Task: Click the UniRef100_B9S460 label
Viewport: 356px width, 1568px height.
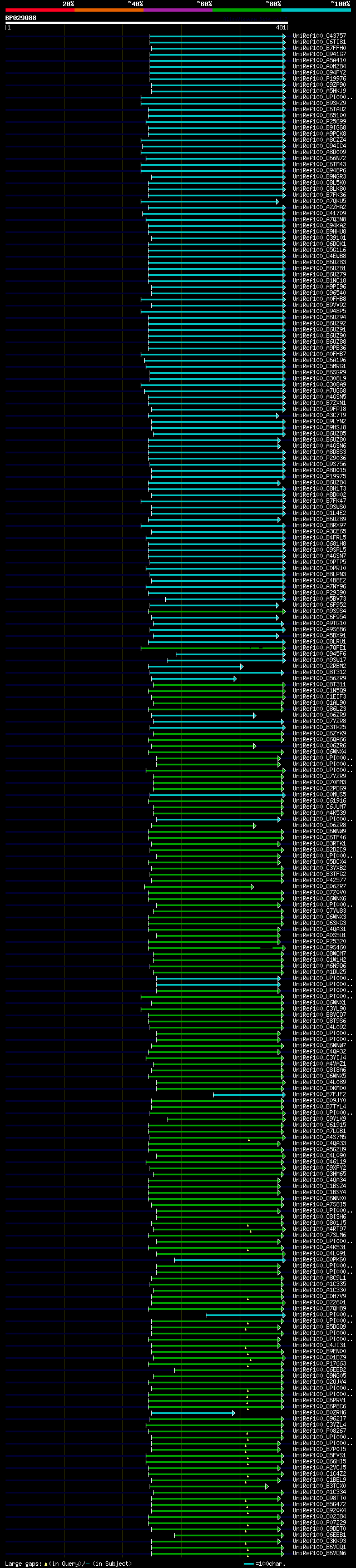Action: (x=319, y=948)
